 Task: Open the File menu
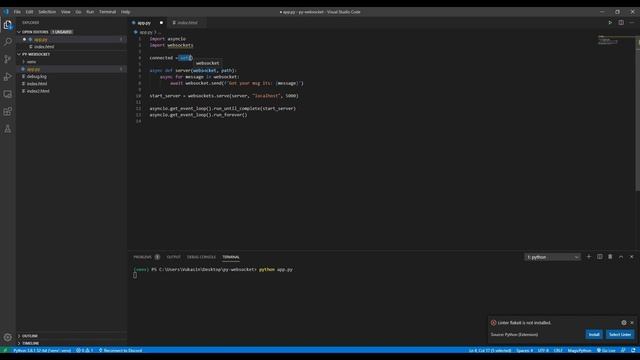(17, 12)
